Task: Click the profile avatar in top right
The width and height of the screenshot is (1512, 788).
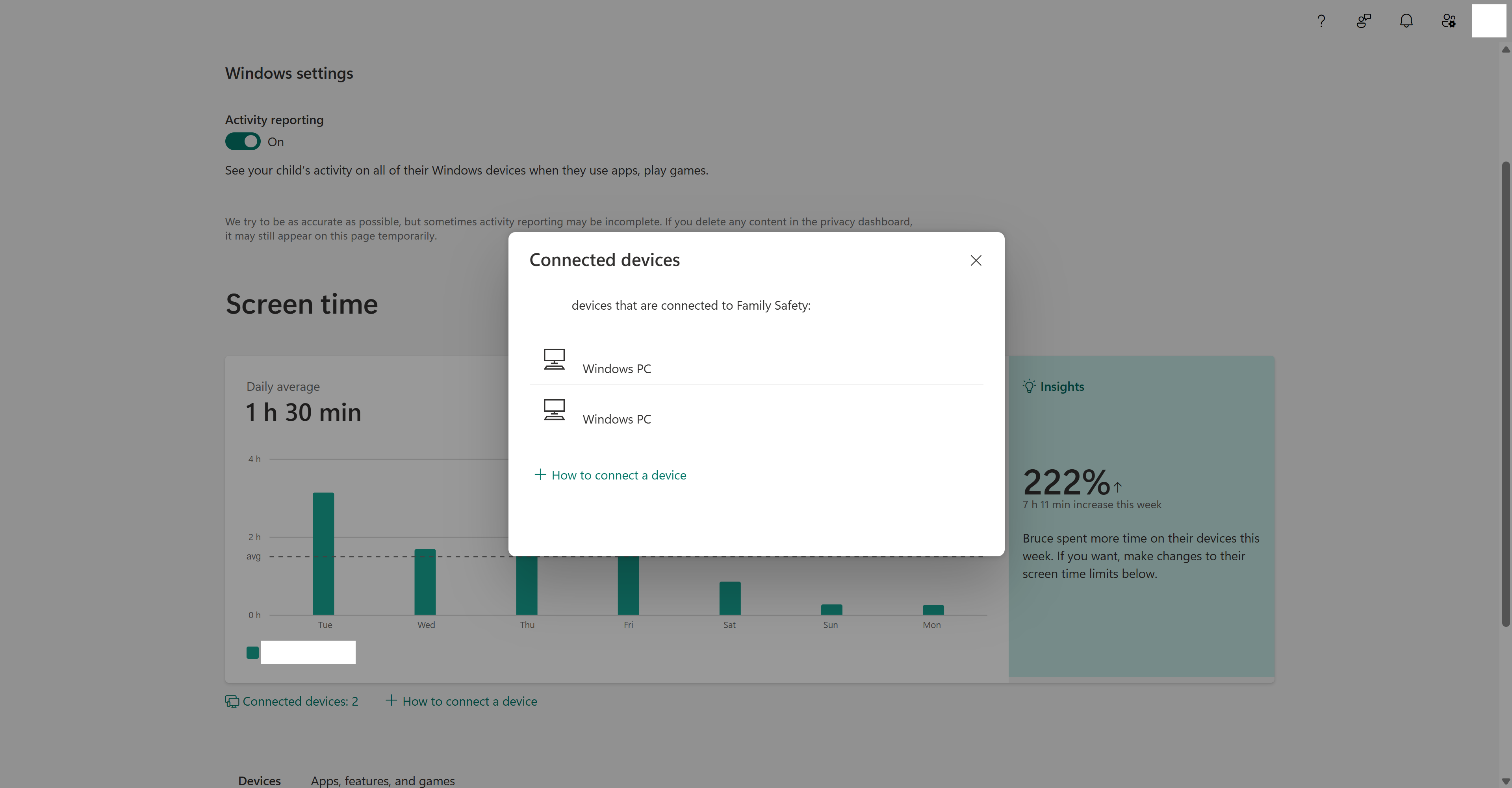Action: pos(1488,21)
